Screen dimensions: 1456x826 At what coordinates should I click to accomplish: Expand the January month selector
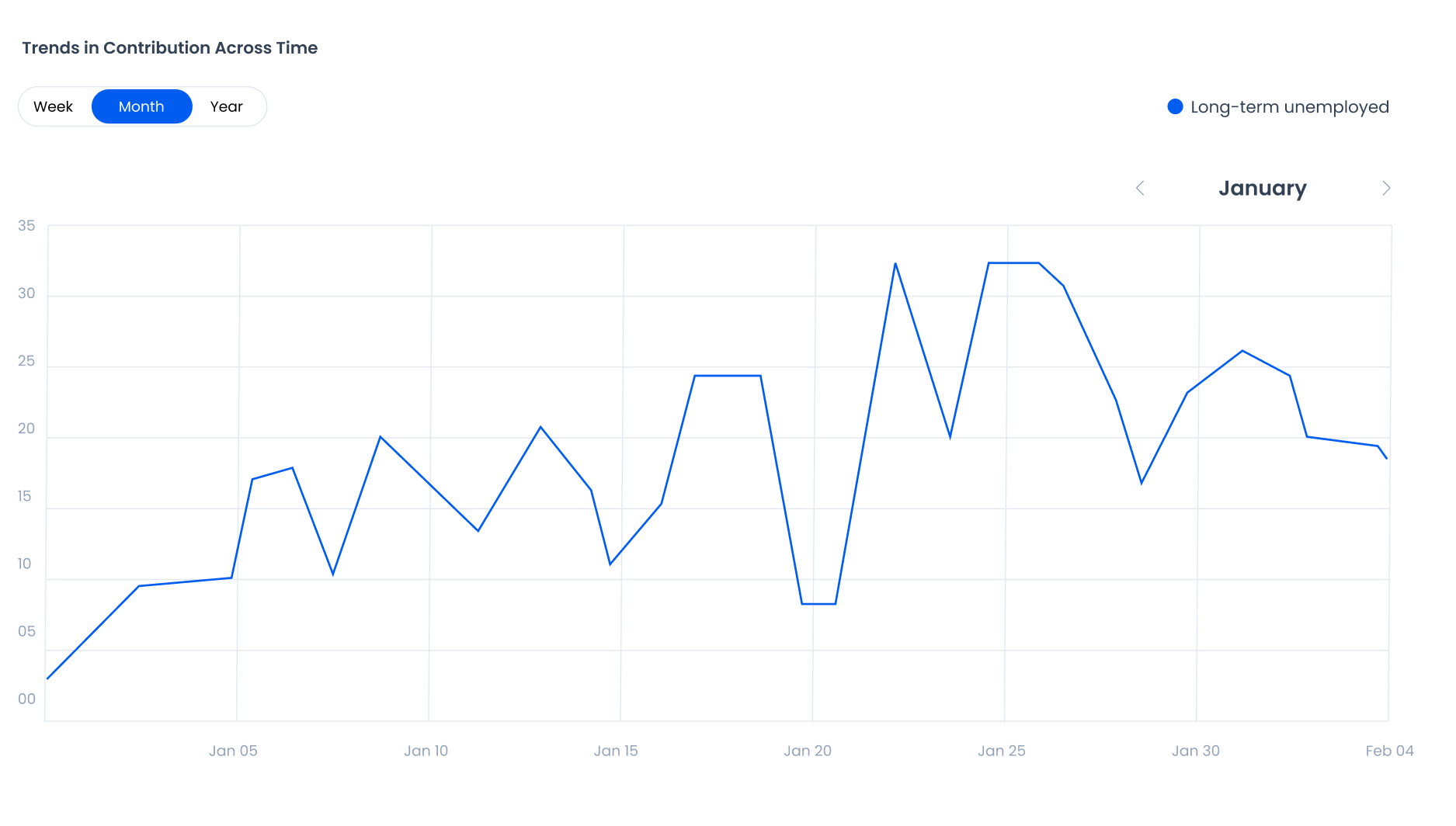(x=1263, y=188)
